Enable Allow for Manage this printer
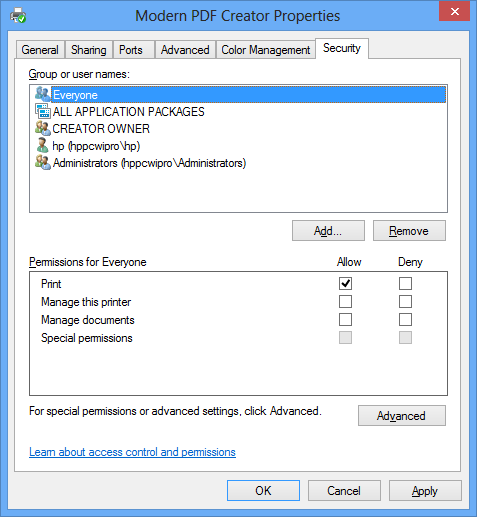This screenshot has height=517, width=477. (x=345, y=302)
